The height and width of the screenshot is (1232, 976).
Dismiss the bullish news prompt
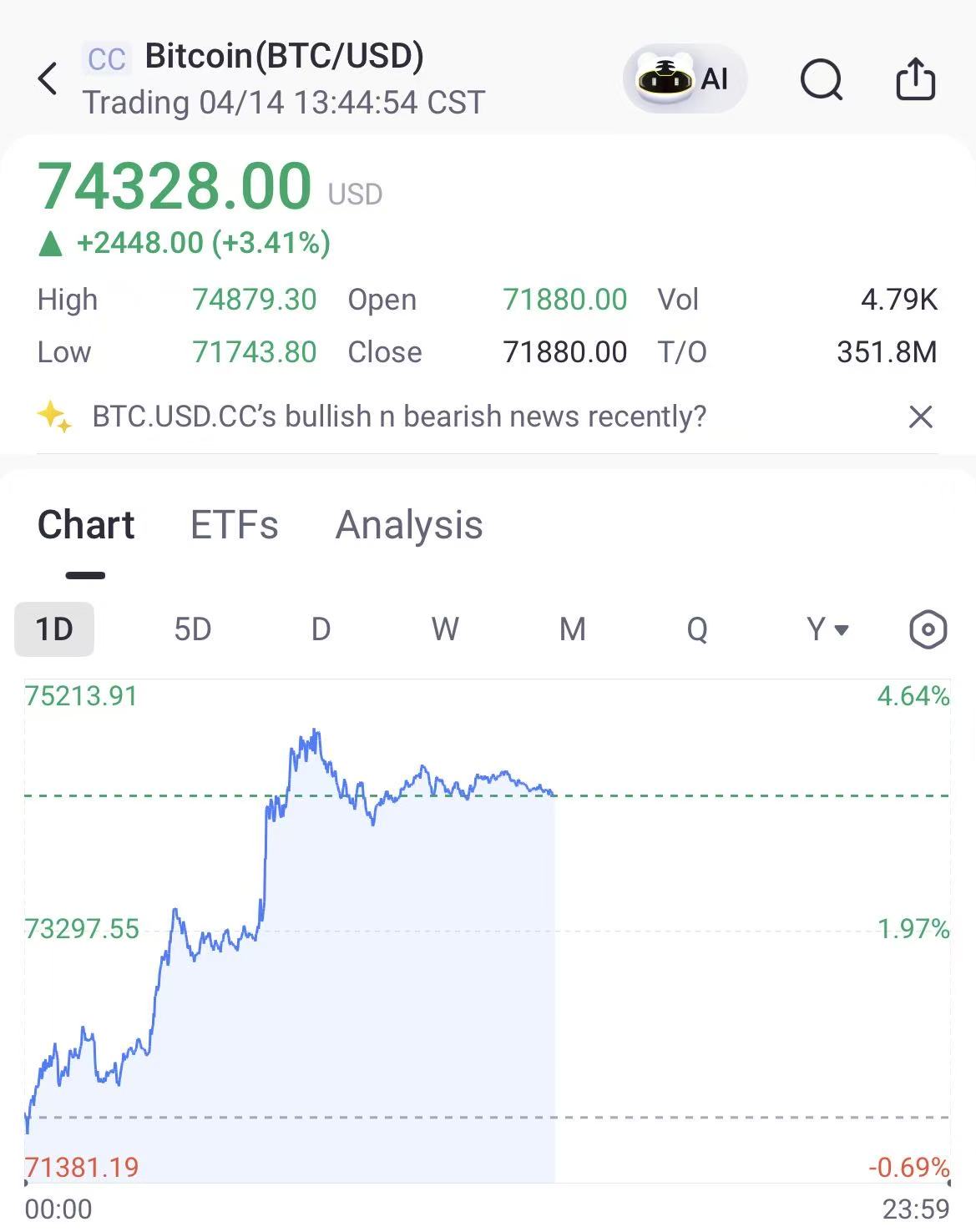click(x=920, y=417)
